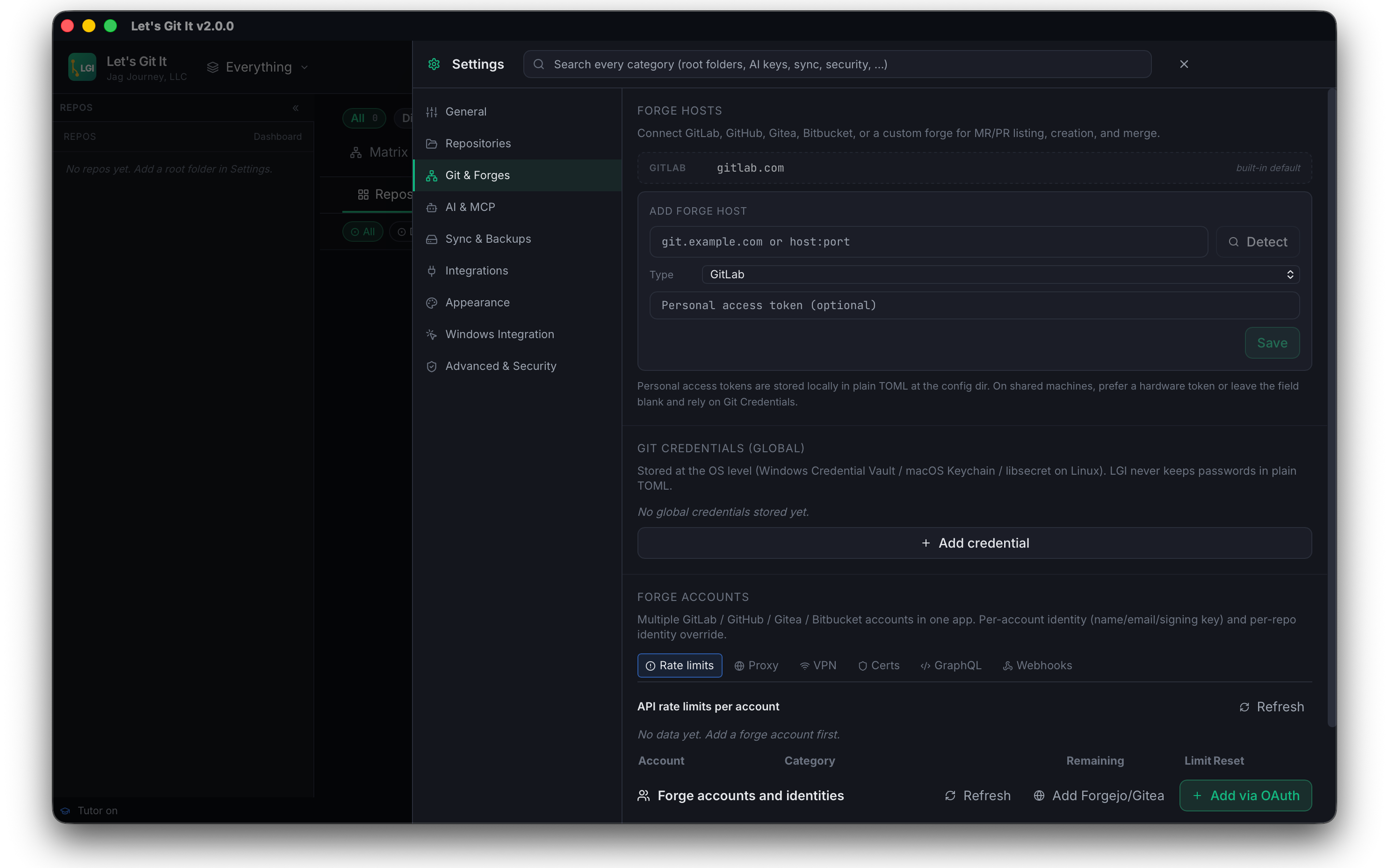The image size is (1389, 868).
Task: Refresh API rate limits per account
Action: tap(1271, 706)
